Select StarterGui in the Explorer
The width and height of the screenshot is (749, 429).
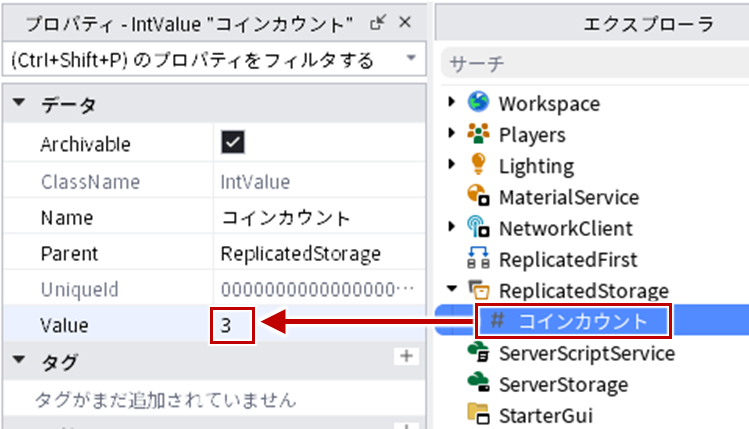pyautogui.click(x=546, y=416)
